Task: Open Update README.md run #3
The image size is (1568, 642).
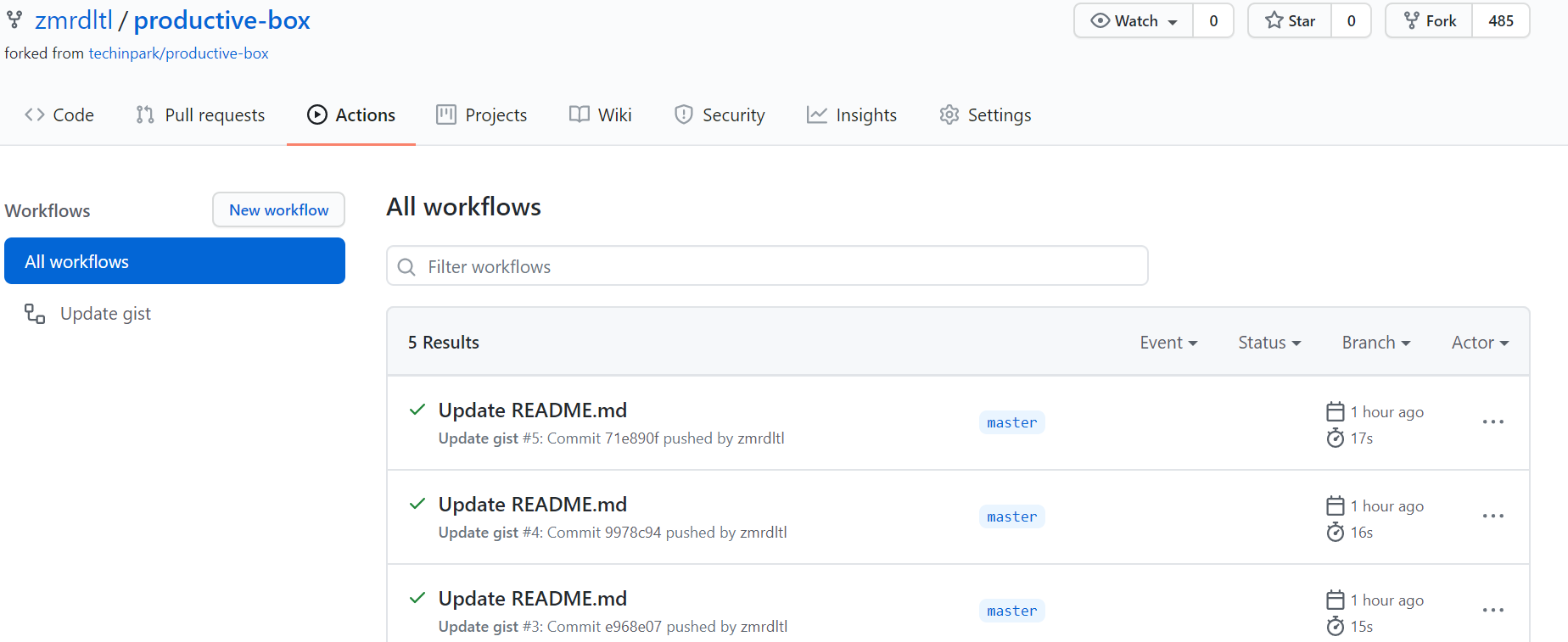Action: tap(533, 599)
